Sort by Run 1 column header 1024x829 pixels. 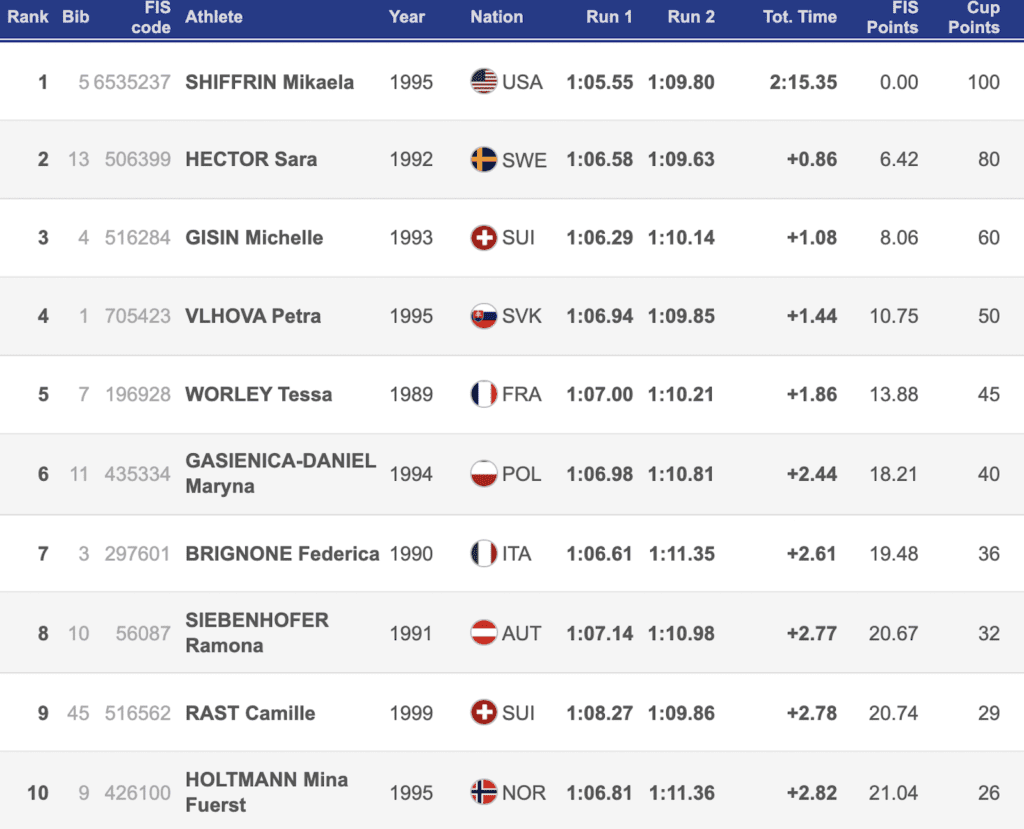tap(608, 17)
